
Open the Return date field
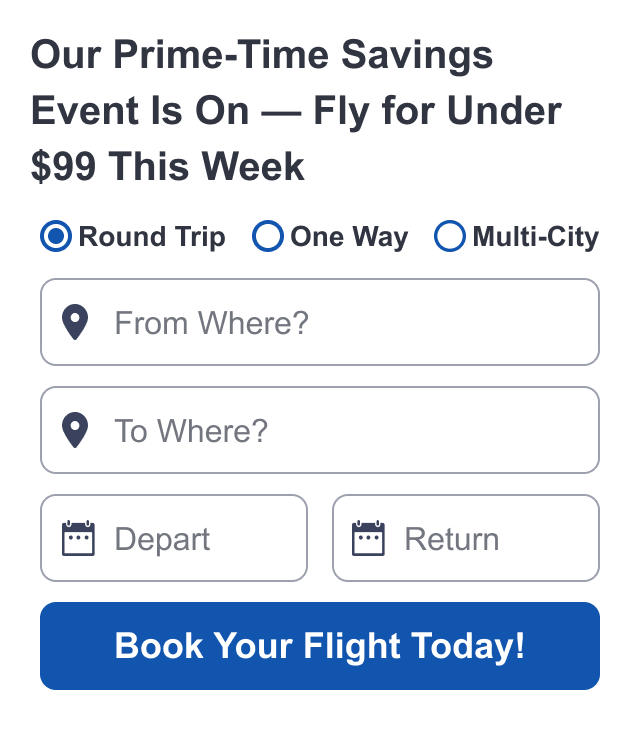(x=466, y=538)
